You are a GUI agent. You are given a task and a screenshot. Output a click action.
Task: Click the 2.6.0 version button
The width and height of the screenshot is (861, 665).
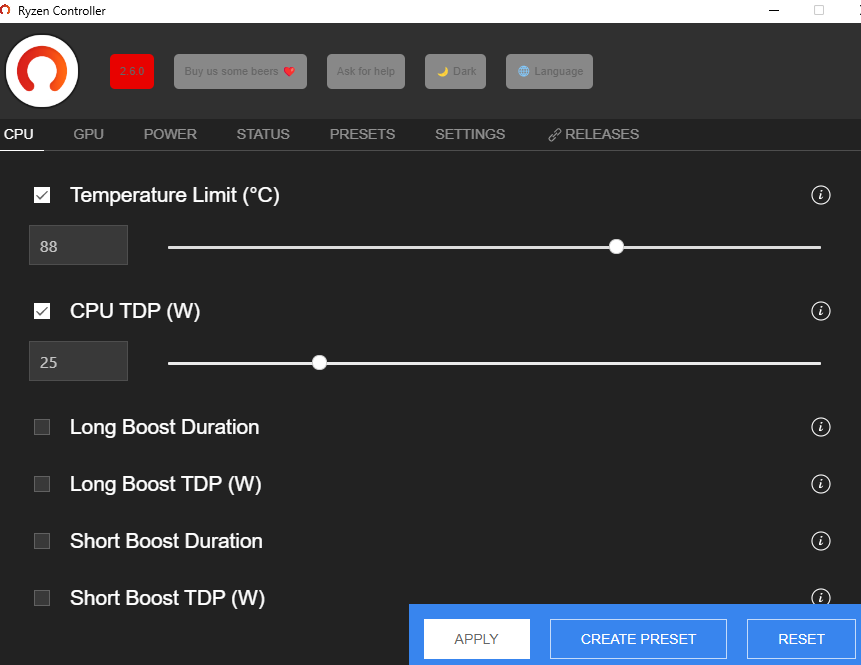(132, 71)
